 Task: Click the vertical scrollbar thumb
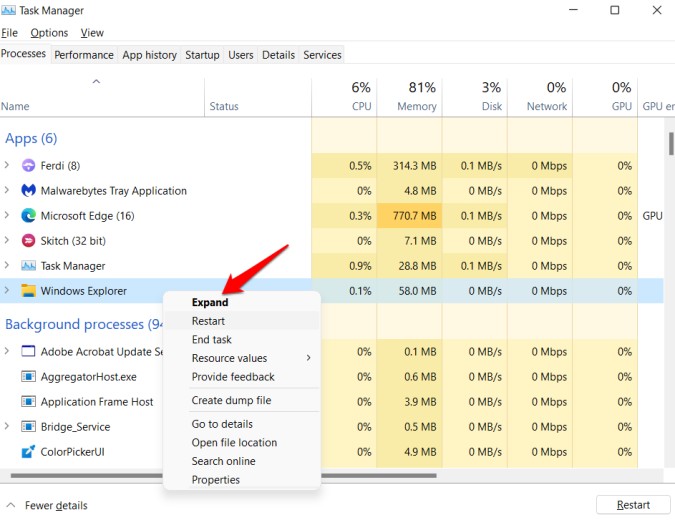pos(671,143)
